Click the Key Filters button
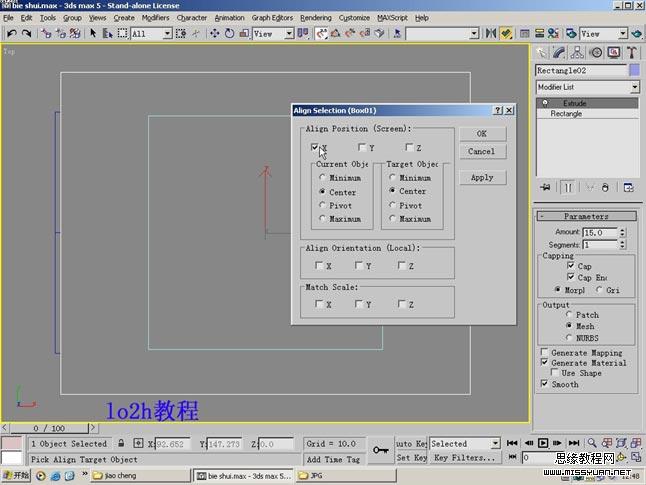 tap(465, 457)
